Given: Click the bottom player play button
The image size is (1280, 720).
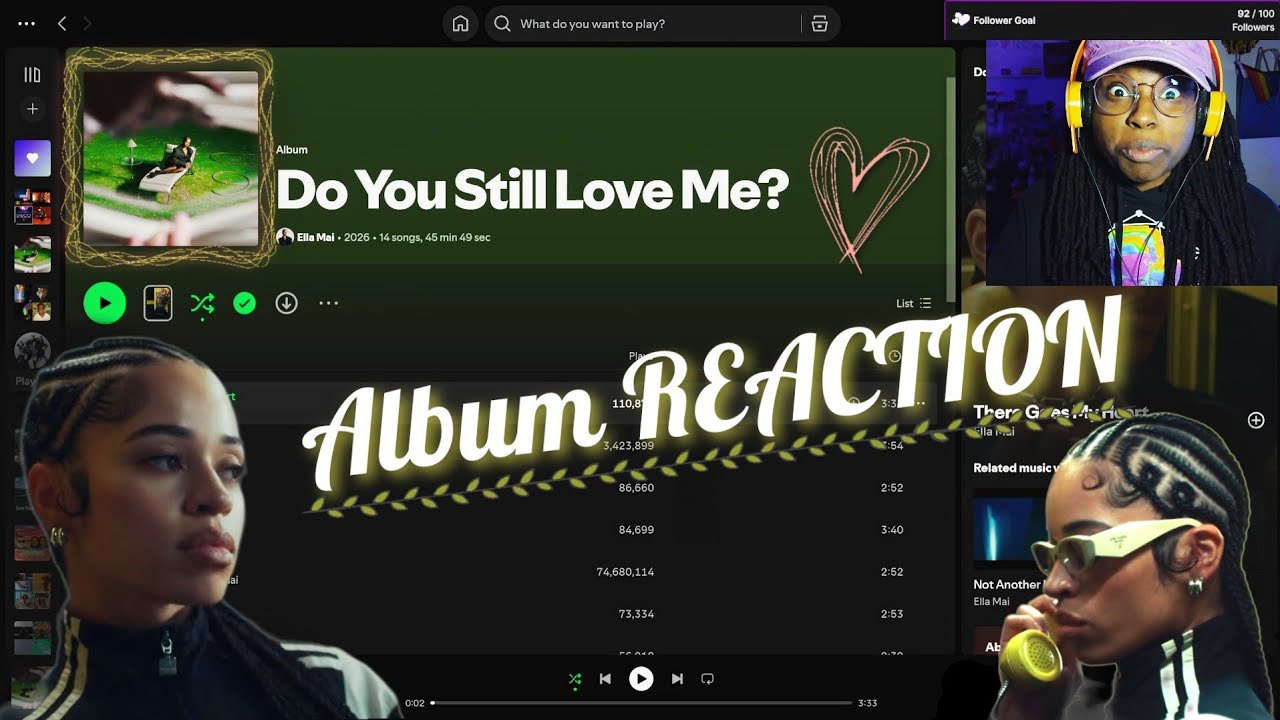Looking at the screenshot, I should 641,679.
